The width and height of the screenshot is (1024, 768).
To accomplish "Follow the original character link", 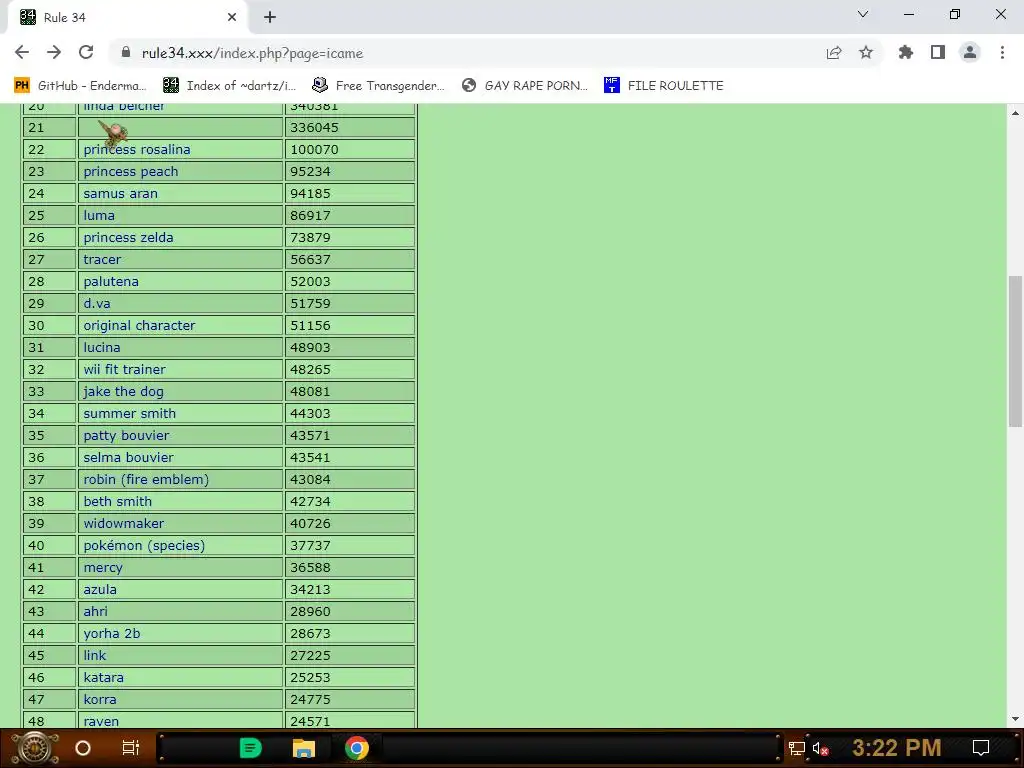I will coord(139,325).
